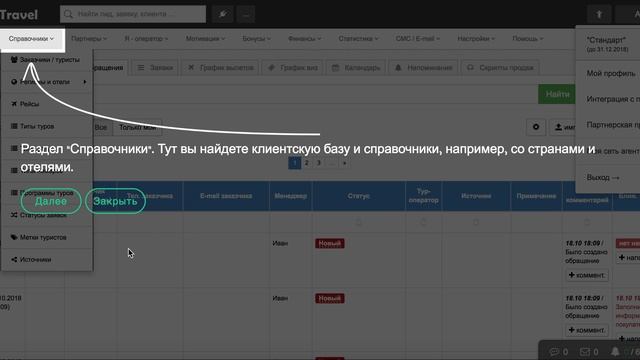Viewport: 640px width, 360px height.
Task: Click manager name Иван in the first row
Action: point(280,243)
